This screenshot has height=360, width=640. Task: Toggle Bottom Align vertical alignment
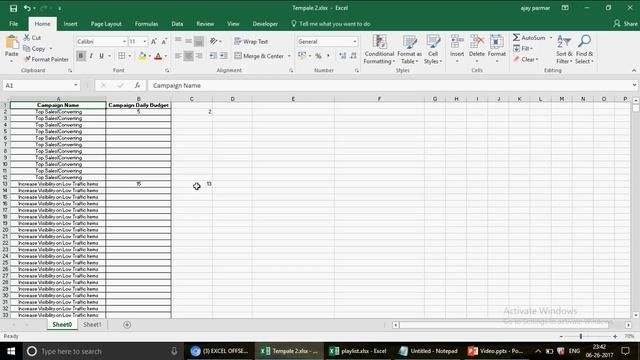coord(199,41)
